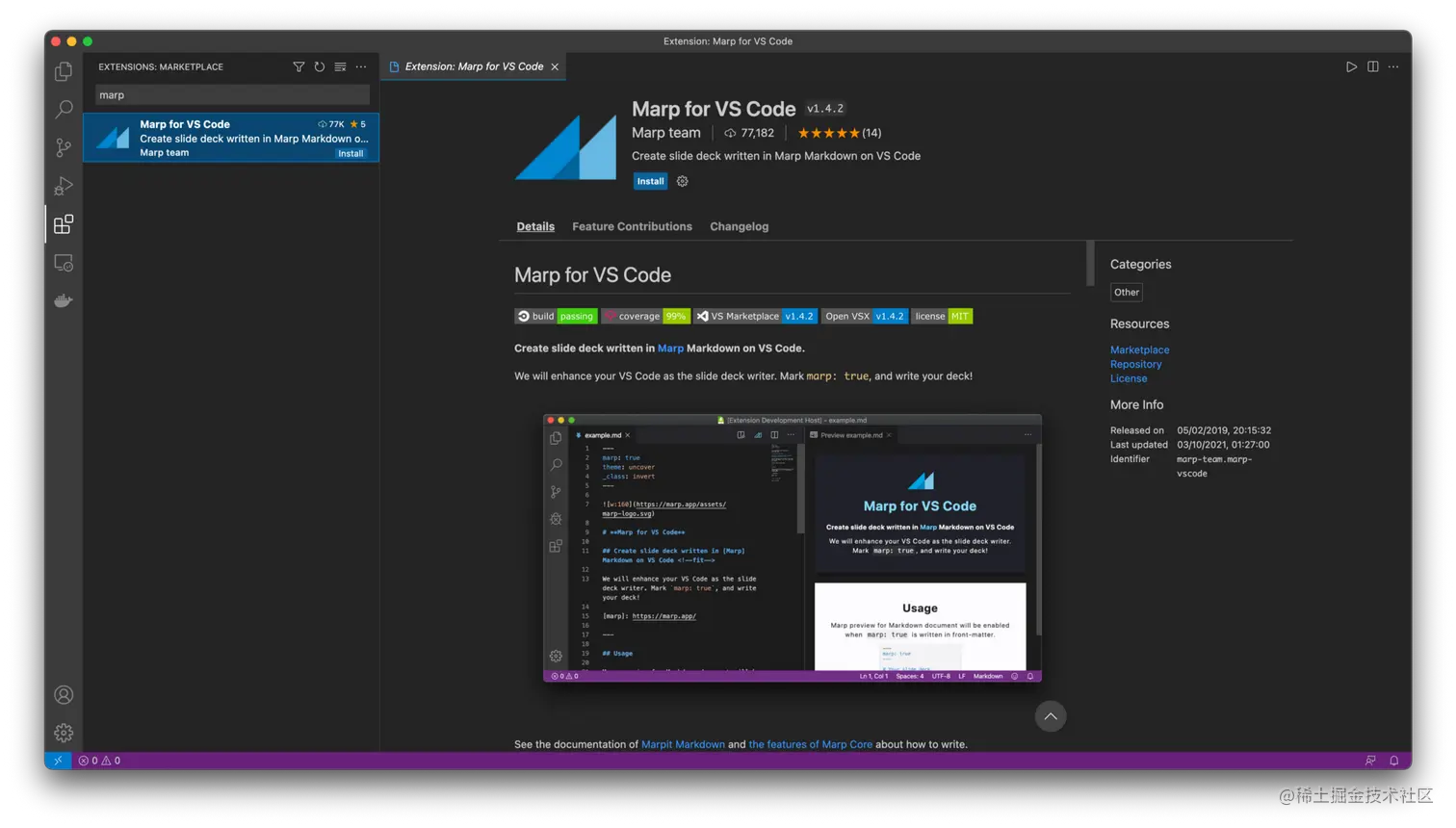Open Remote Explorer view

click(64, 263)
